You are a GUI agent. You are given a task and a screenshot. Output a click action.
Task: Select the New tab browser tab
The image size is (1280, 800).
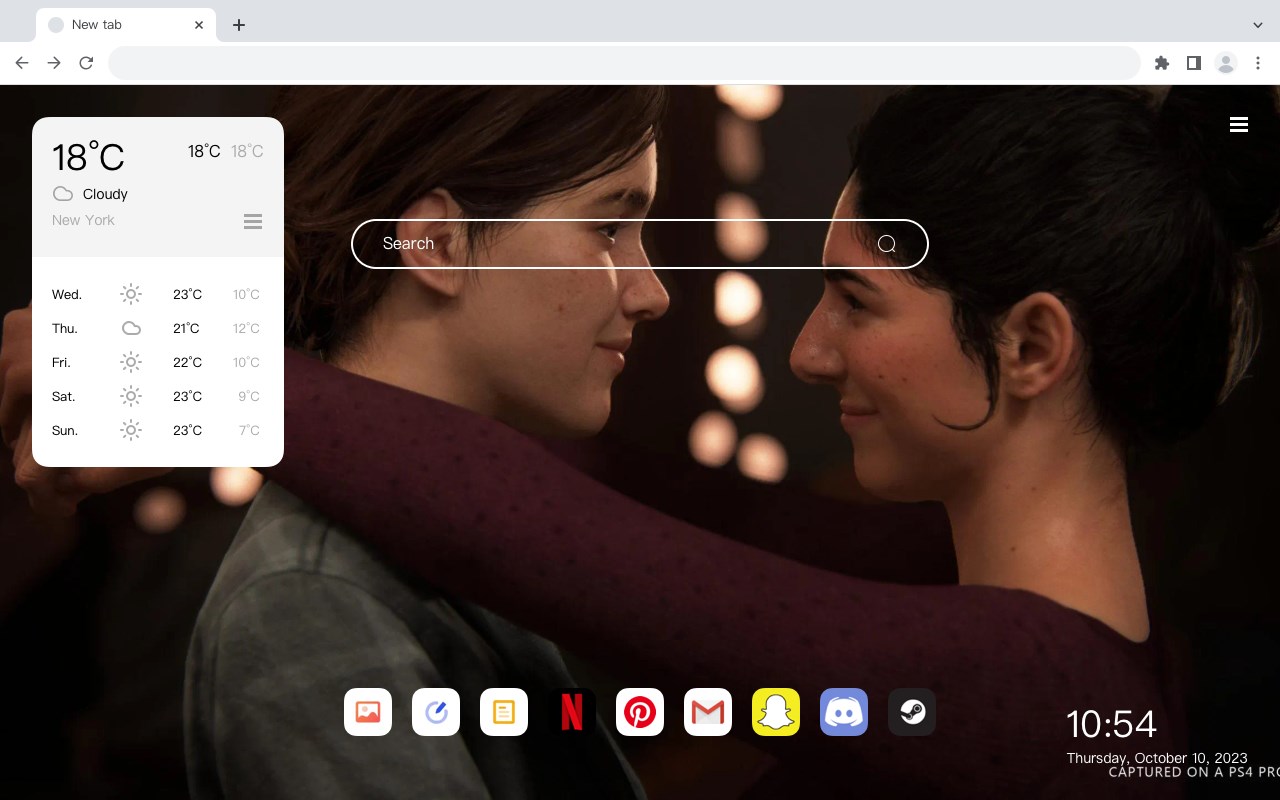tap(126, 25)
